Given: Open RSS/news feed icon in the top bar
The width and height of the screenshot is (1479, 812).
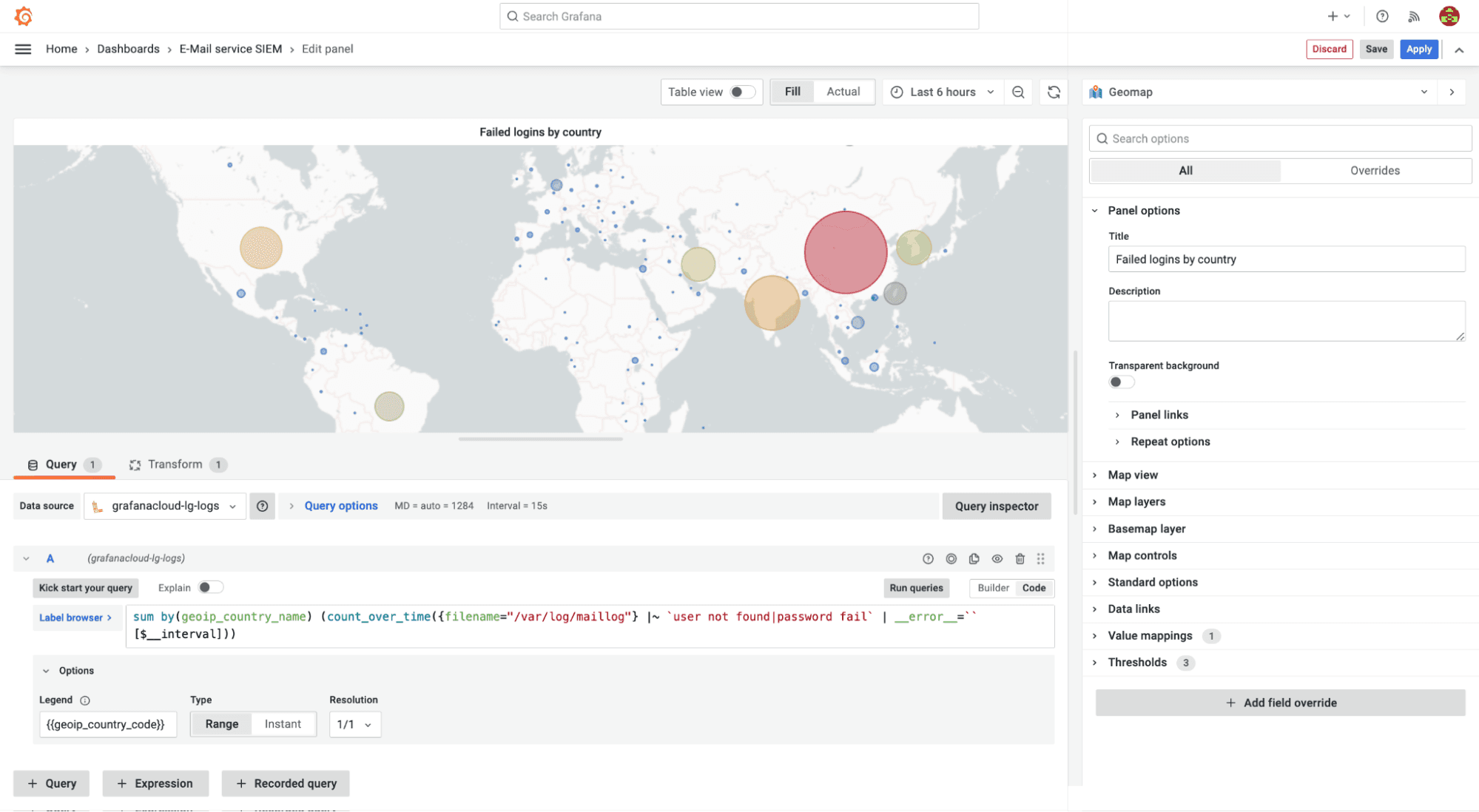Looking at the screenshot, I should [x=1414, y=16].
